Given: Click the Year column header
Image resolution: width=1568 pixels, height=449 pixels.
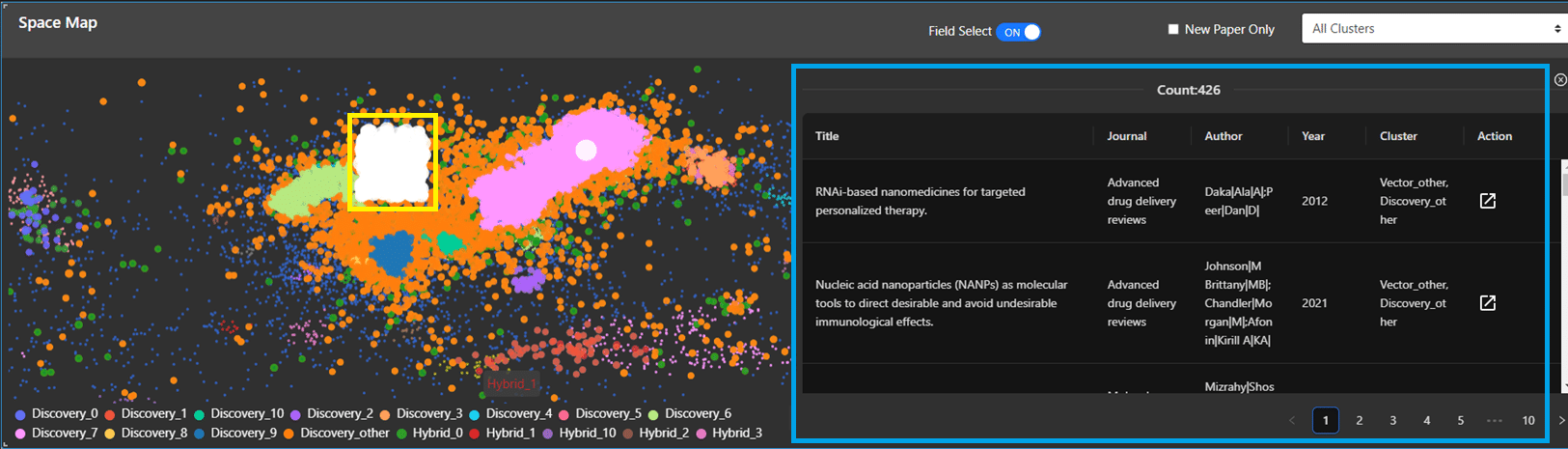Looking at the screenshot, I should tap(1313, 136).
